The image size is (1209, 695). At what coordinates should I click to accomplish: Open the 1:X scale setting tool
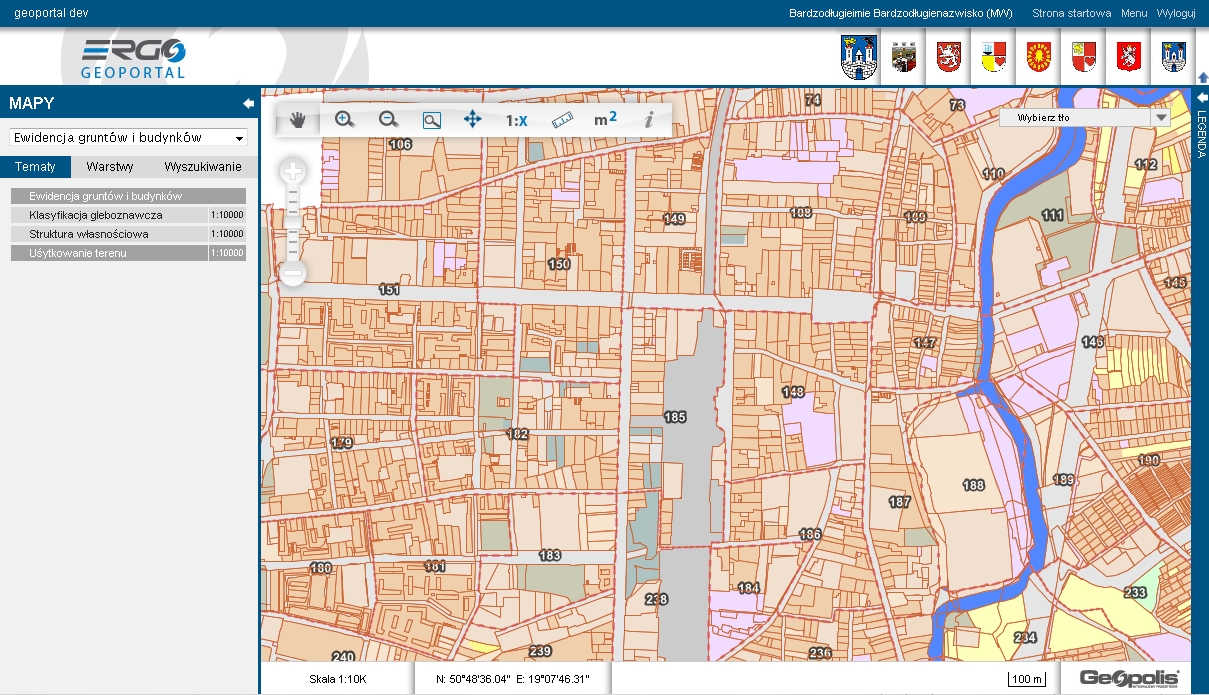pyautogui.click(x=516, y=120)
